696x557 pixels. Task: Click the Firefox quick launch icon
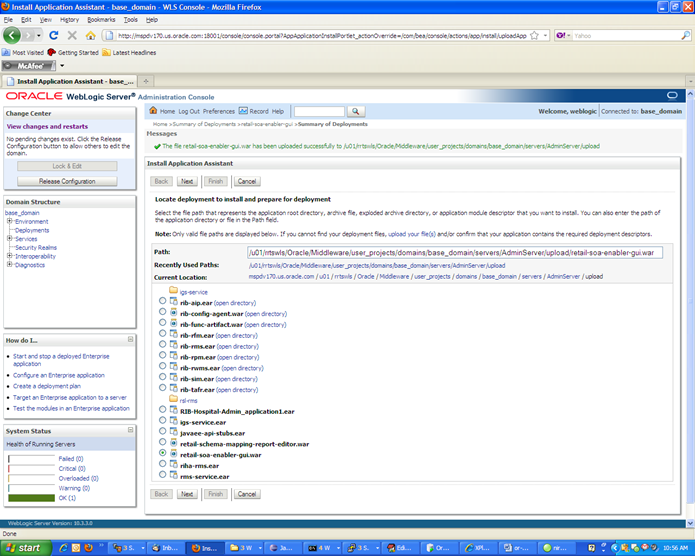88,548
